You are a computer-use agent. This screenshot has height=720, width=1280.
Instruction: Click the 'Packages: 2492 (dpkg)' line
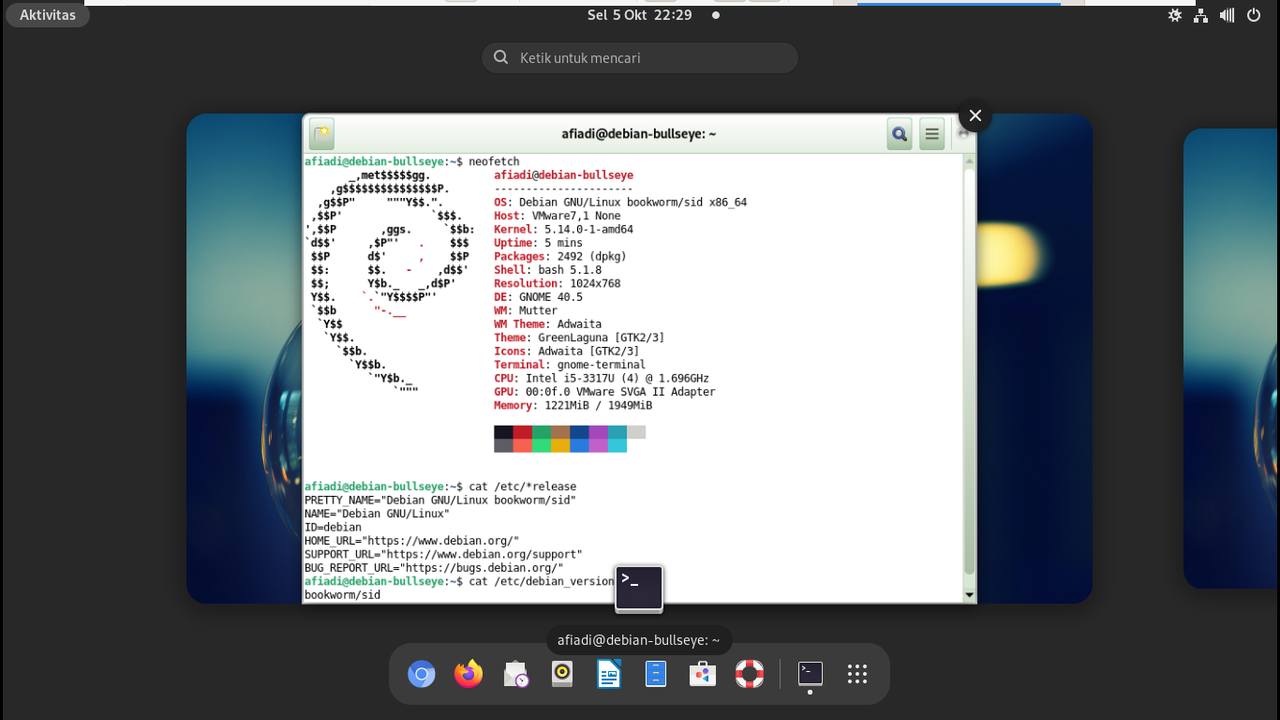pos(560,256)
